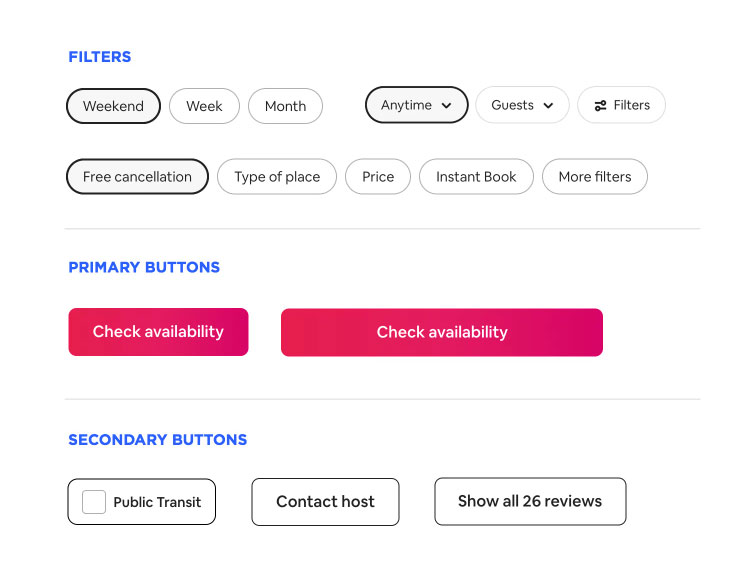Click the Public Transit label text
Viewport: 747px width, 565px height.
pyautogui.click(x=157, y=502)
